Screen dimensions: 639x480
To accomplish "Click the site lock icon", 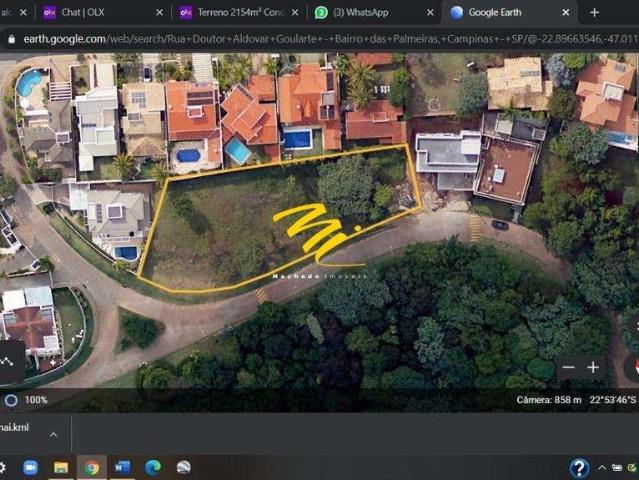I will point(11,39).
